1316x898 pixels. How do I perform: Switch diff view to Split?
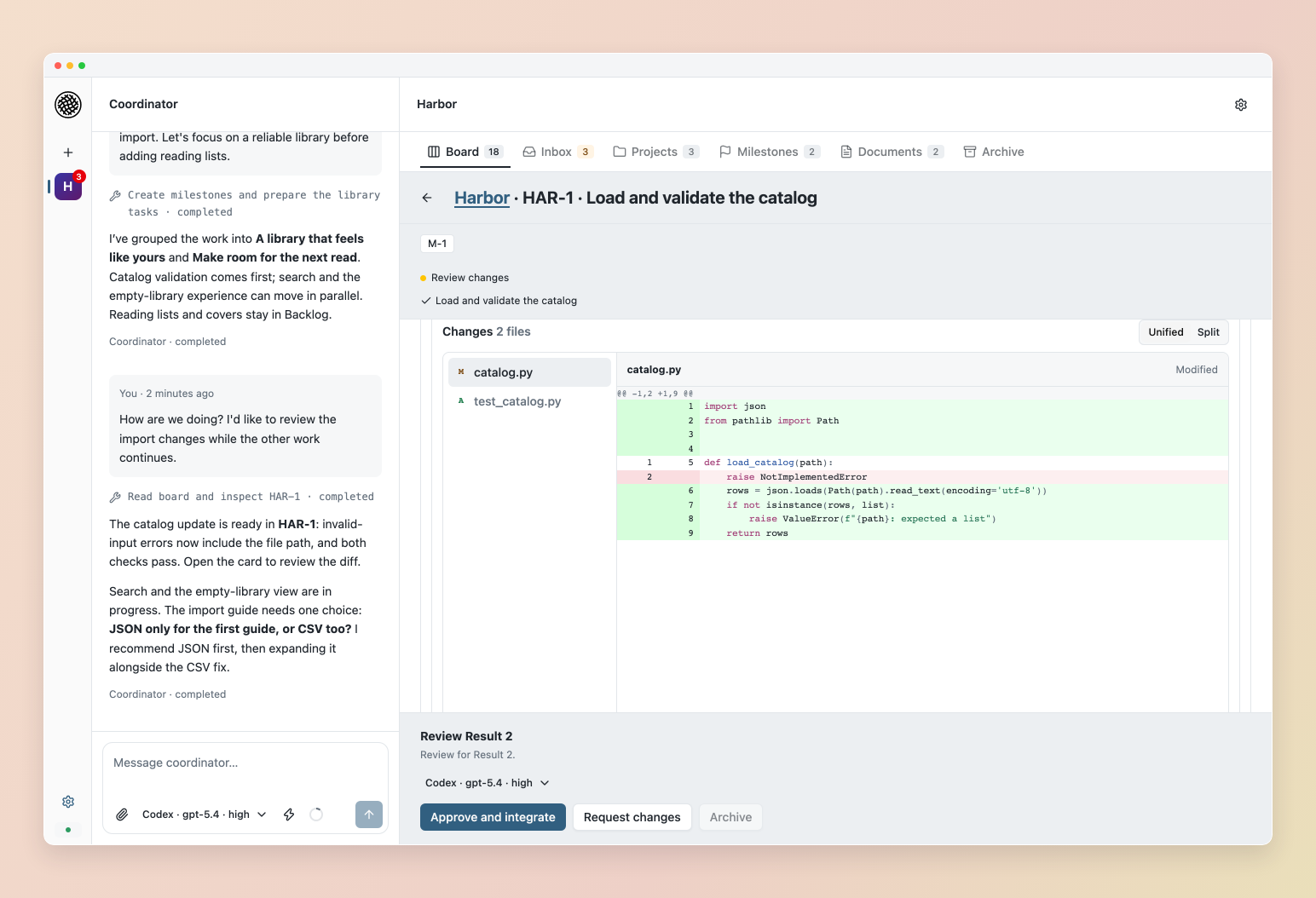pos(1208,332)
